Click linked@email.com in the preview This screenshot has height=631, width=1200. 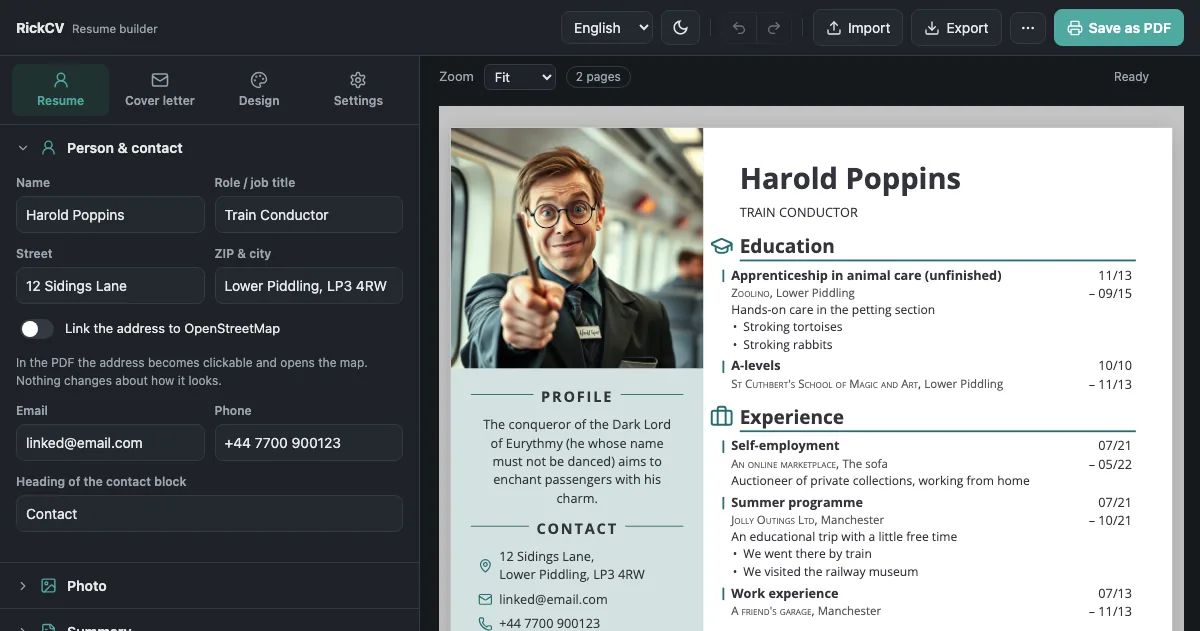(553, 600)
